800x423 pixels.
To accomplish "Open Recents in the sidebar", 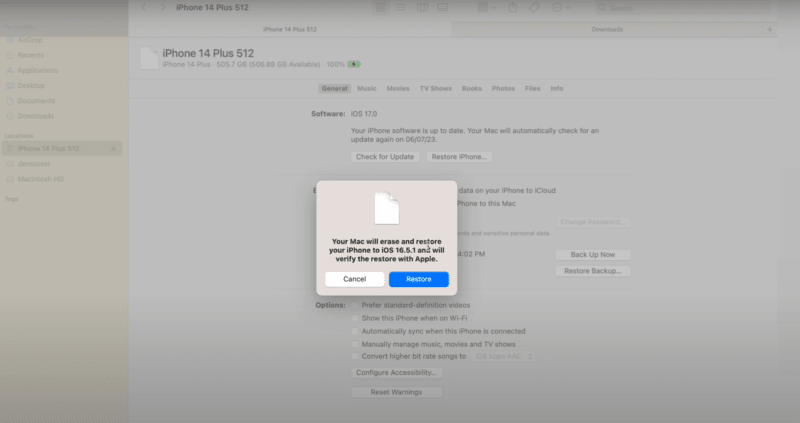I will (x=31, y=55).
